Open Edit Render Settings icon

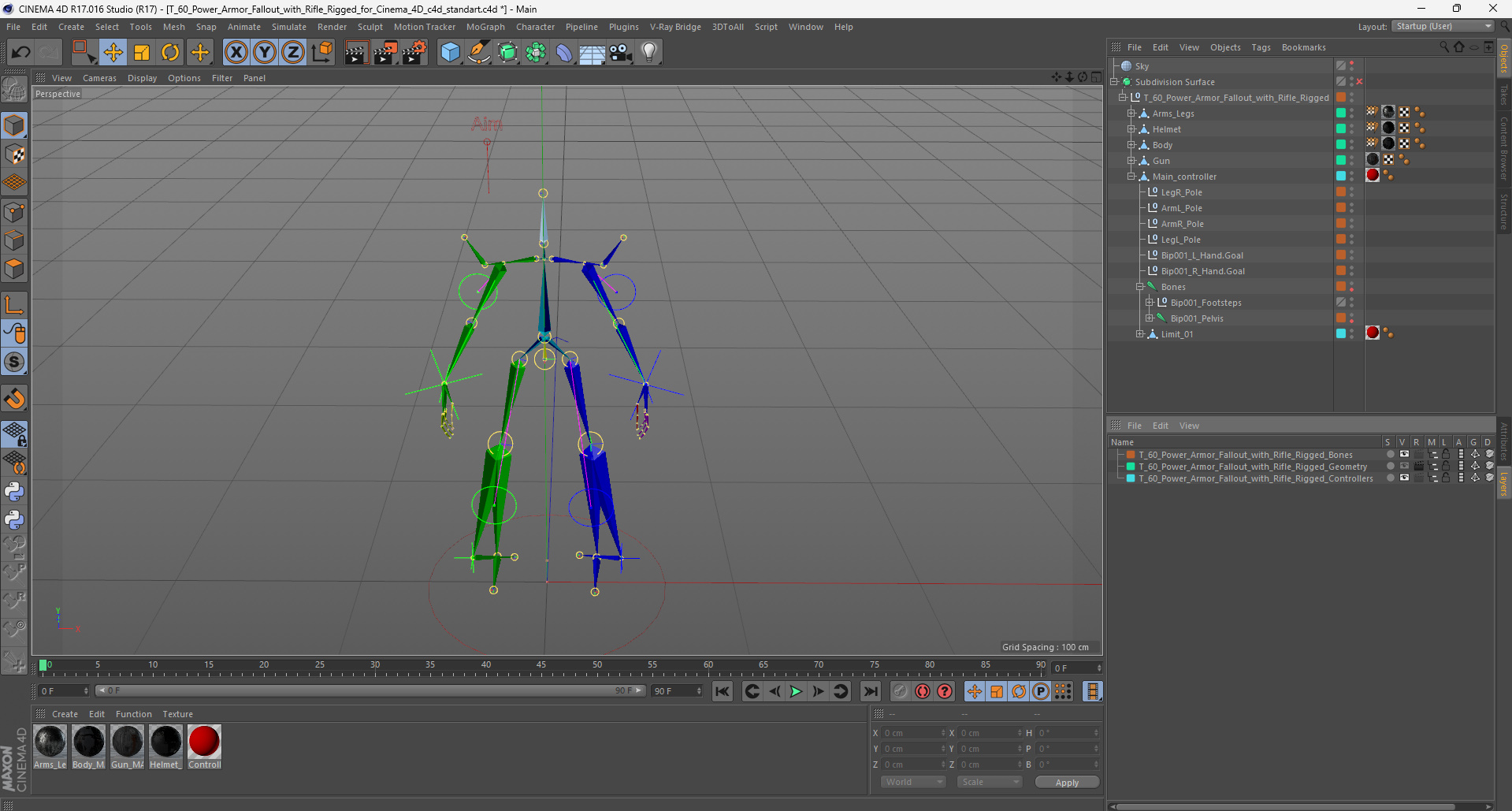tap(414, 53)
